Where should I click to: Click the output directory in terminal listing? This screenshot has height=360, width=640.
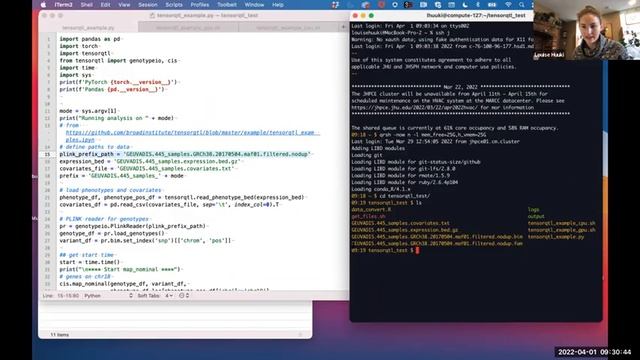coord(536,216)
